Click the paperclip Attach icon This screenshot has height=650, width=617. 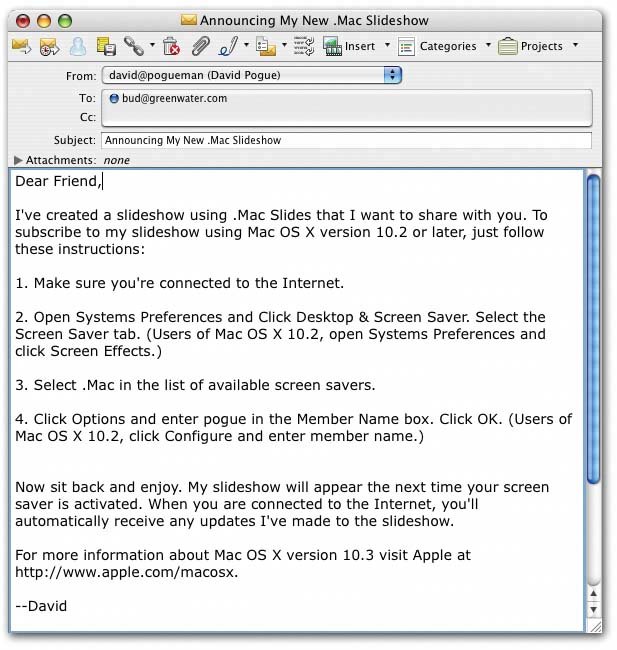click(201, 46)
